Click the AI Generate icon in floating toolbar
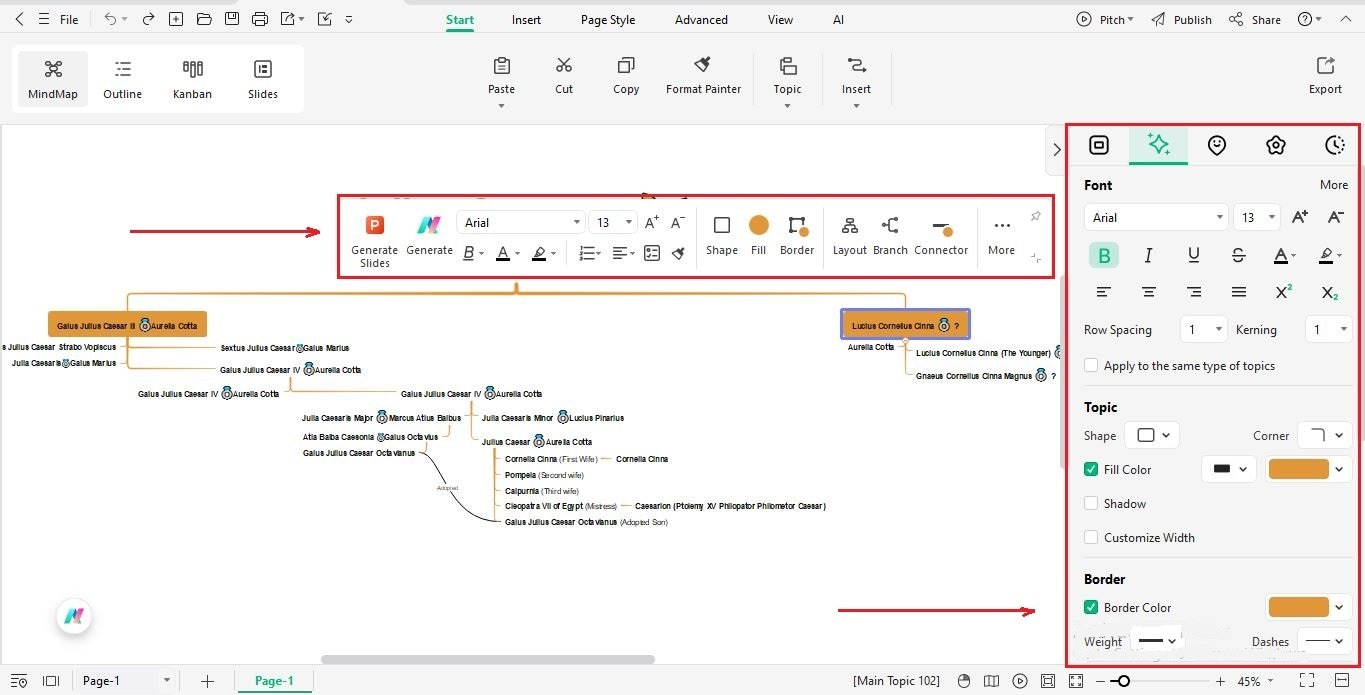 point(429,225)
